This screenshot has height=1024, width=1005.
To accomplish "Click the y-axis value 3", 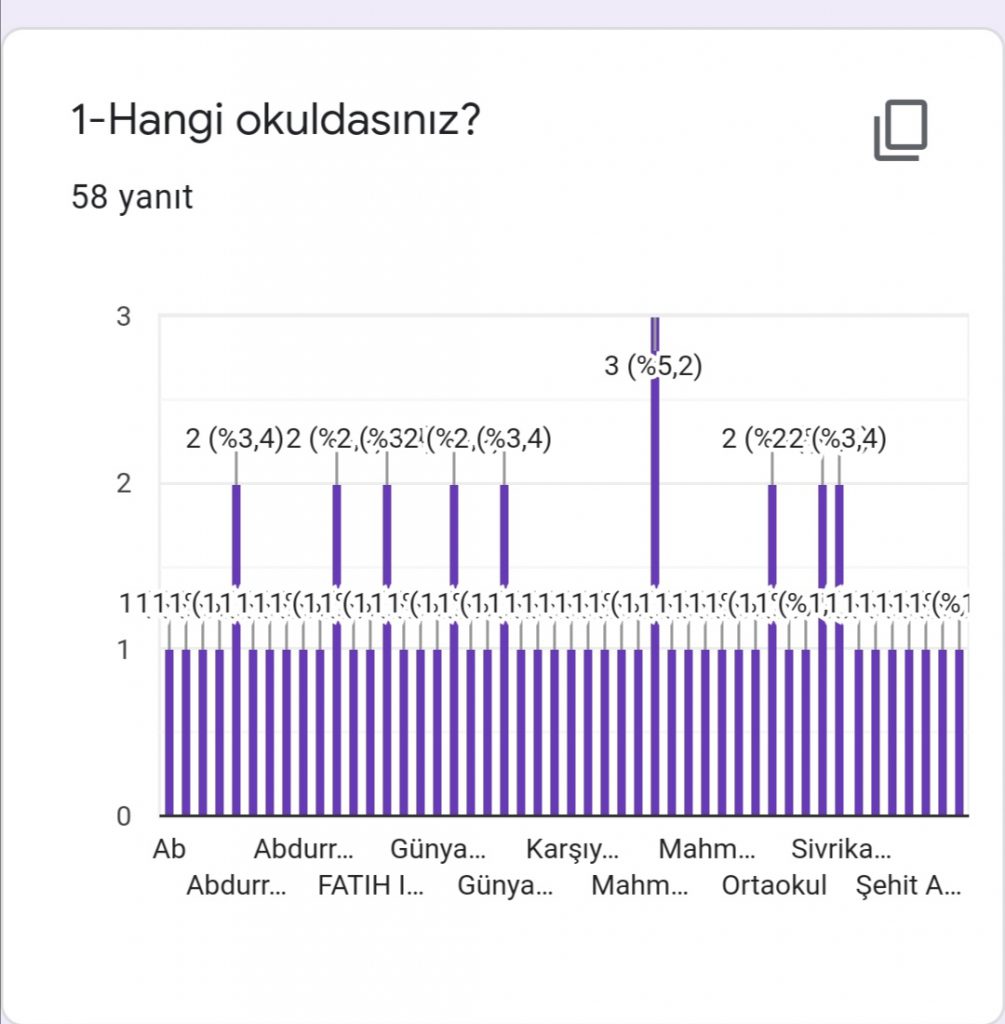I will tap(124, 317).
